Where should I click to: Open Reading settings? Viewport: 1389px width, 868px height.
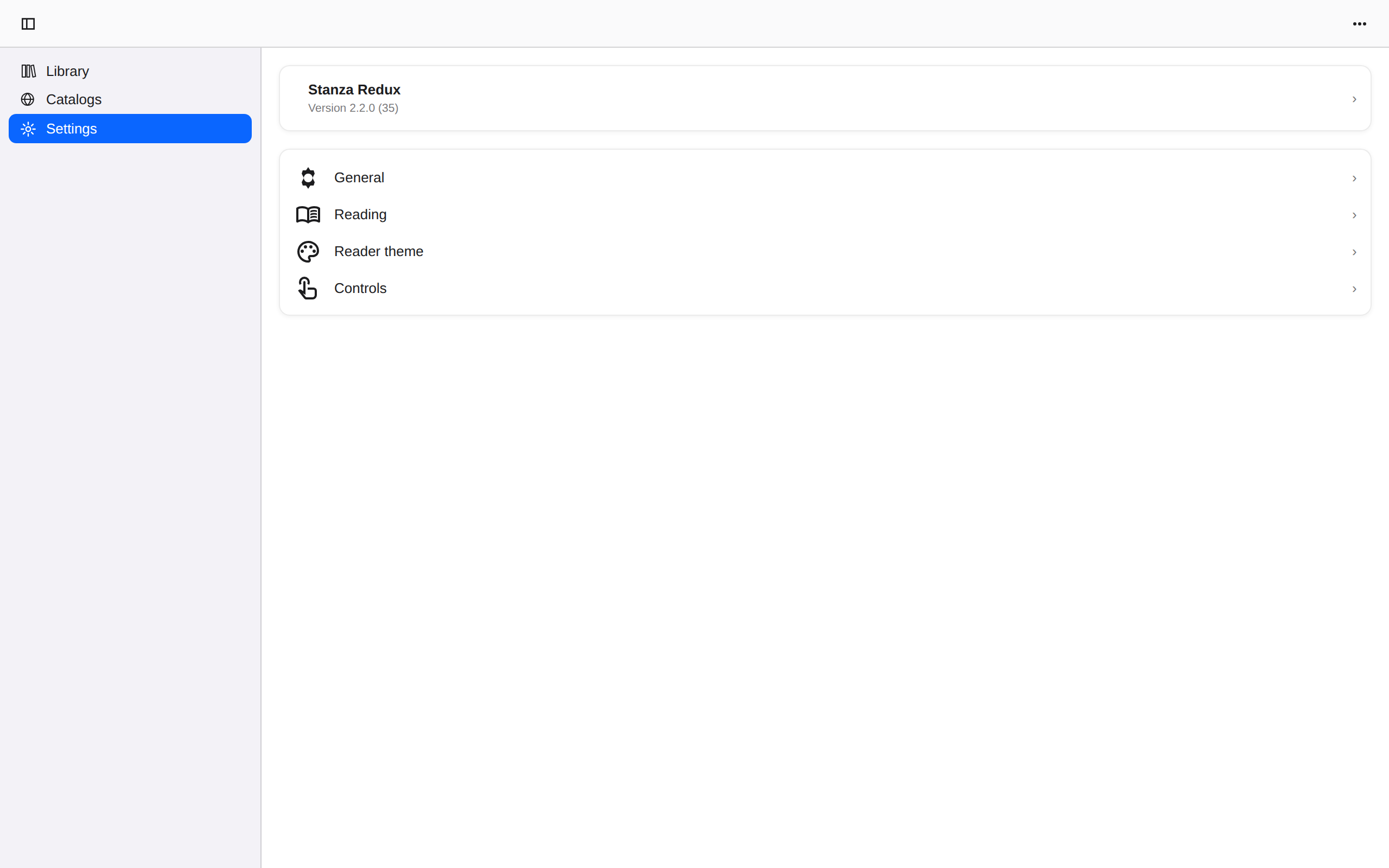point(825,215)
